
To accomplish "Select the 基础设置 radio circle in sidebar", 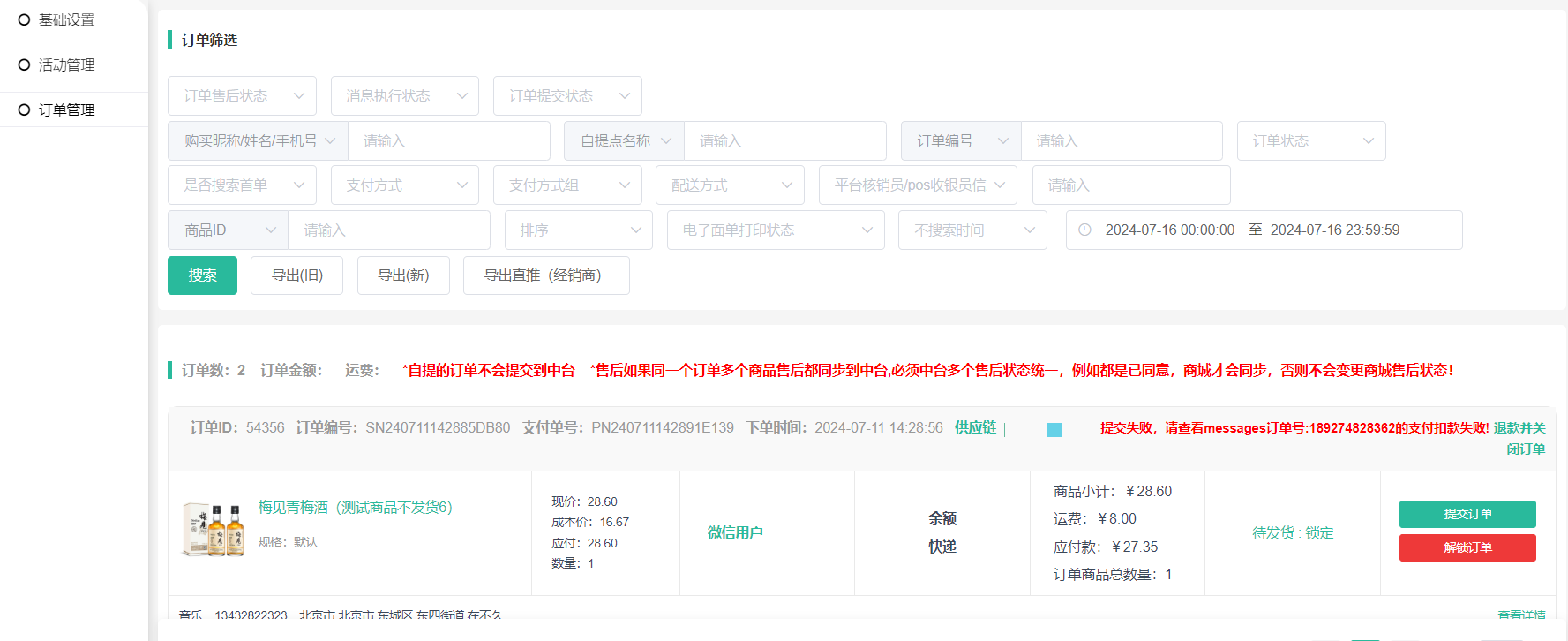I will tap(24, 19).
